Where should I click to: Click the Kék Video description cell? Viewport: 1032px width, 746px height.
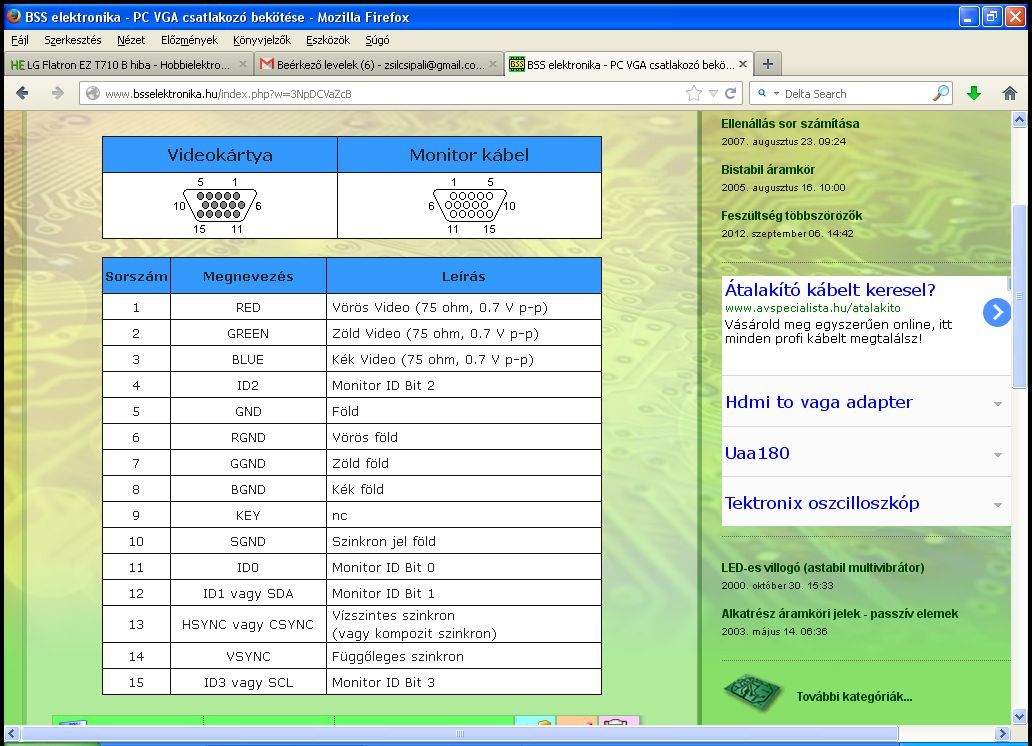(464, 360)
